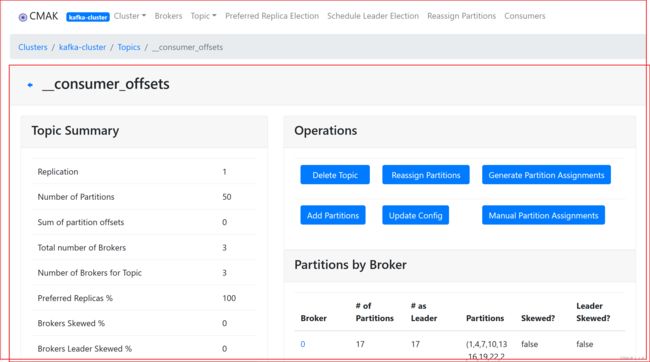This screenshot has height=362, width=650.
Task: Click the Update Config button
Action: pyautogui.click(x=415, y=215)
